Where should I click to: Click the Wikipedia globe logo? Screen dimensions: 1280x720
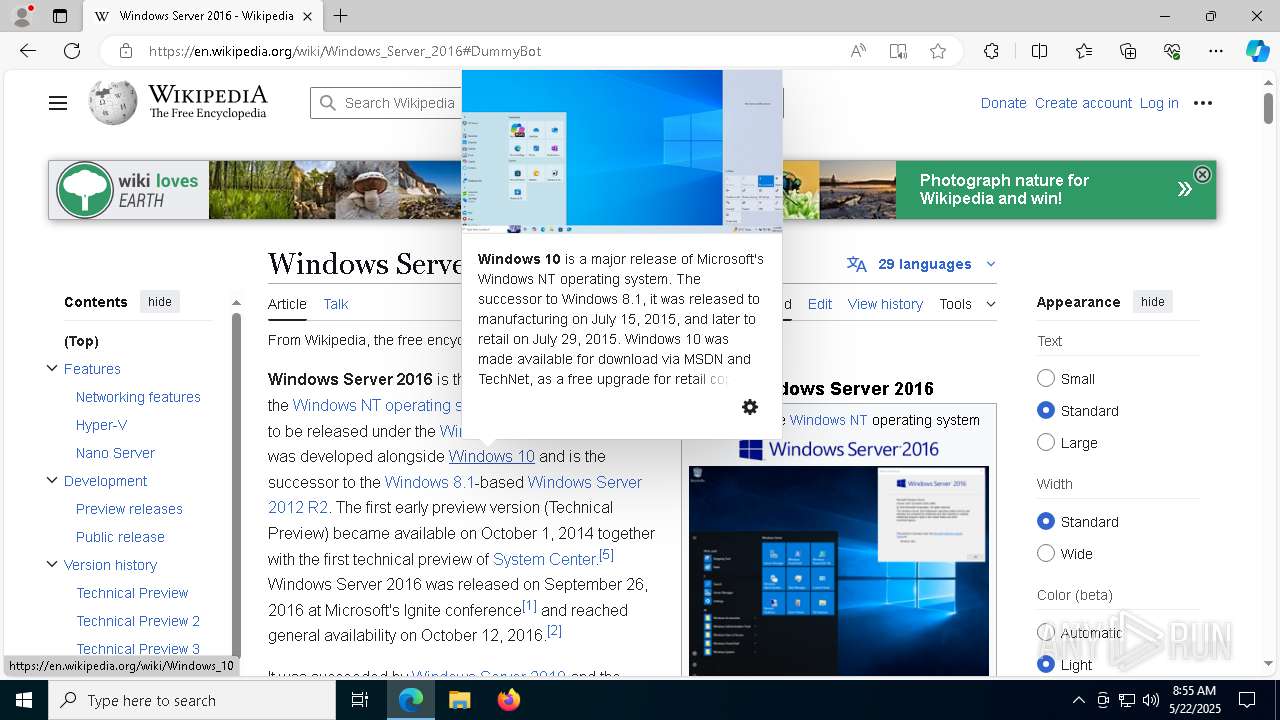[x=112, y=102]
